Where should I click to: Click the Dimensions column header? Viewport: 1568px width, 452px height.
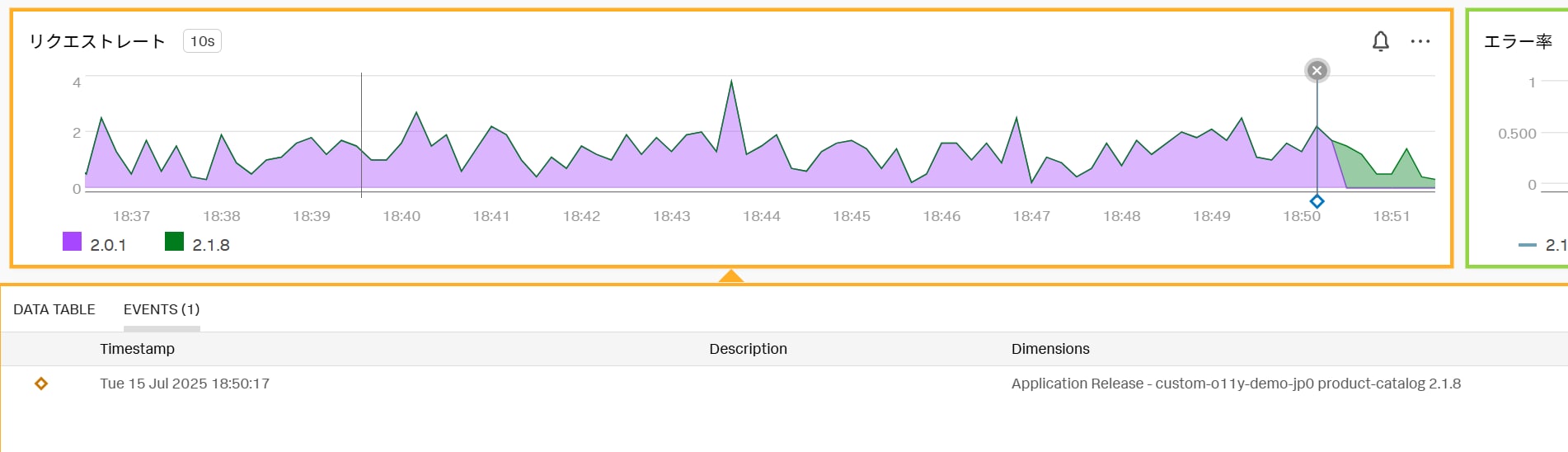click(1050, 349)
